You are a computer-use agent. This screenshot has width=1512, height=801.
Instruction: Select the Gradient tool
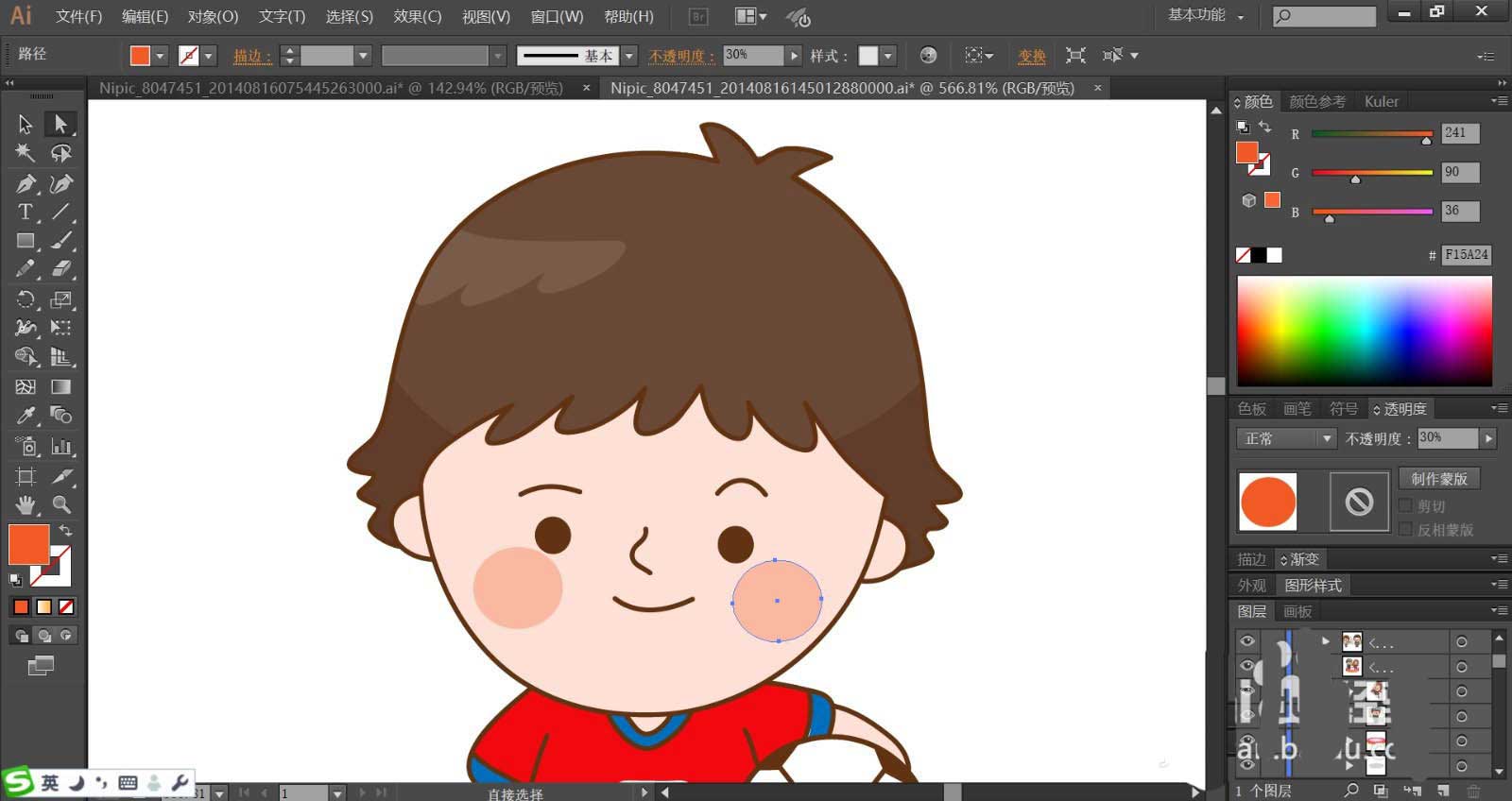[61, 386]
